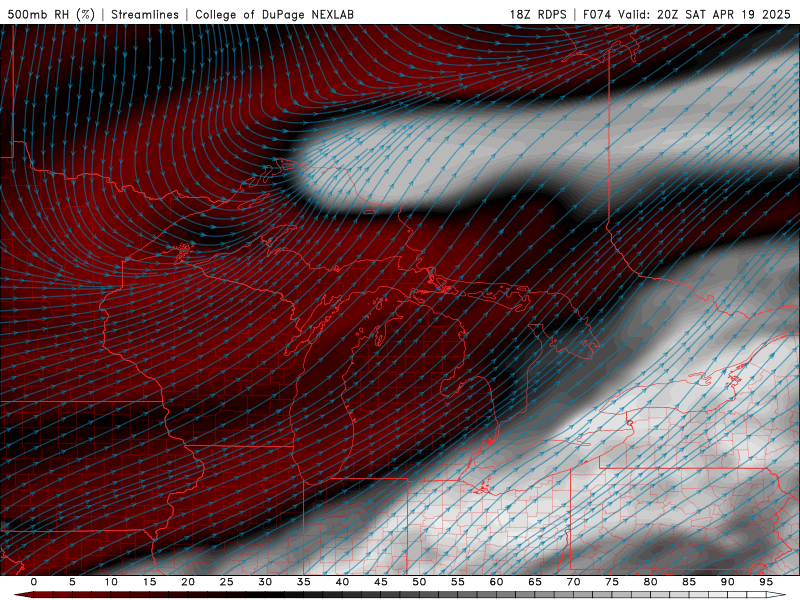Click the '15' color scale label
The width and height of the screenshot is (800, 600).
pos(149,582)
